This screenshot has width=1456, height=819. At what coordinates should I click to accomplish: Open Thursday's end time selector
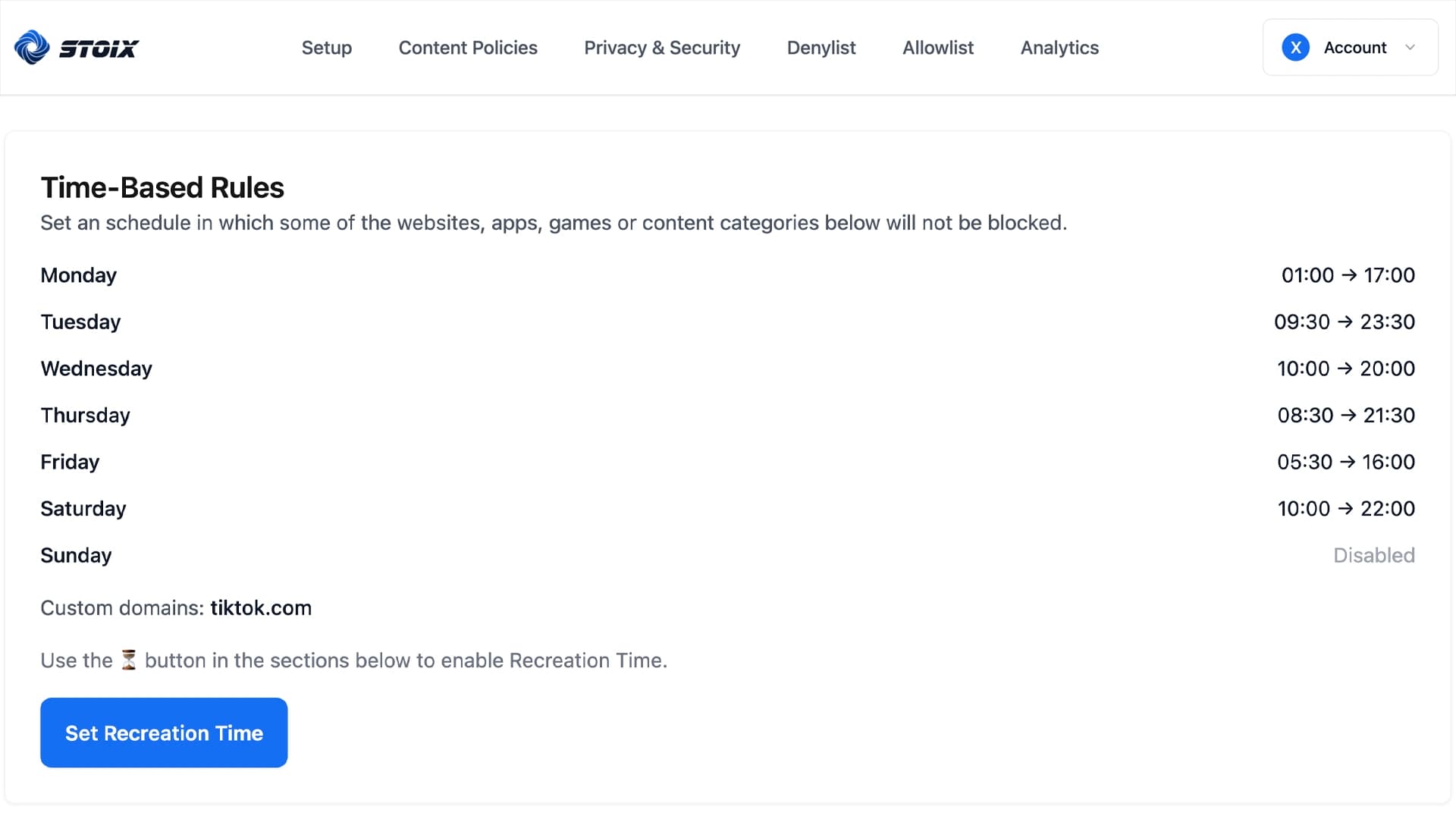[1390, 415]
